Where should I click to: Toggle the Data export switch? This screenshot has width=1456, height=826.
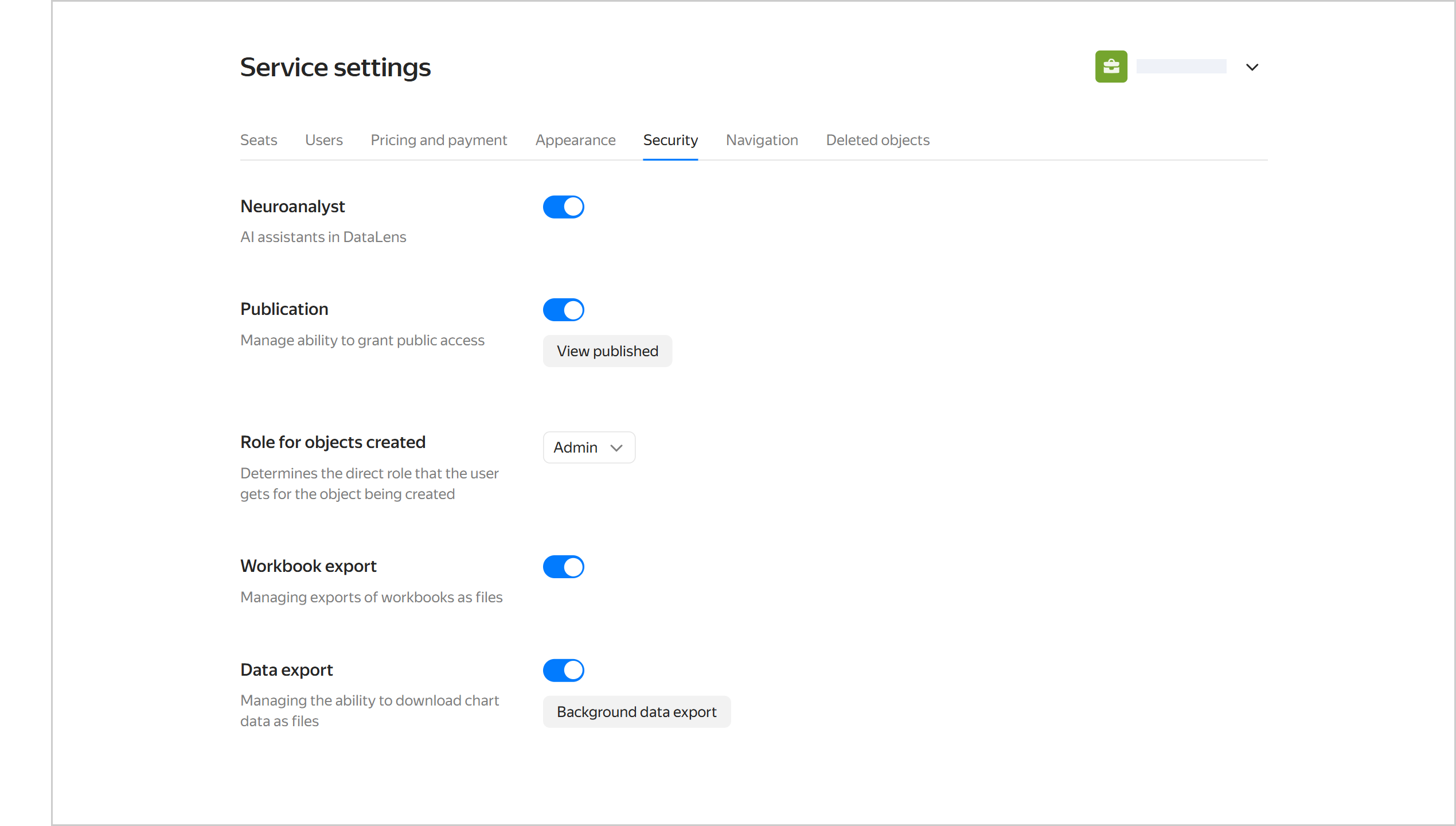pos(563,670)
